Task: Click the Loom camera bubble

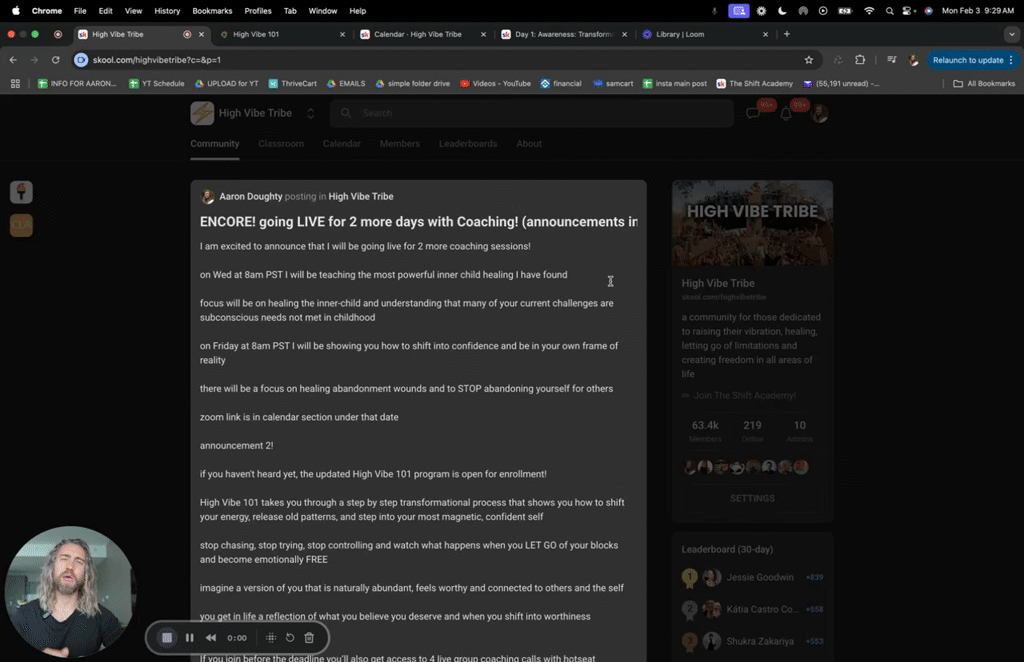Action: 71,591
